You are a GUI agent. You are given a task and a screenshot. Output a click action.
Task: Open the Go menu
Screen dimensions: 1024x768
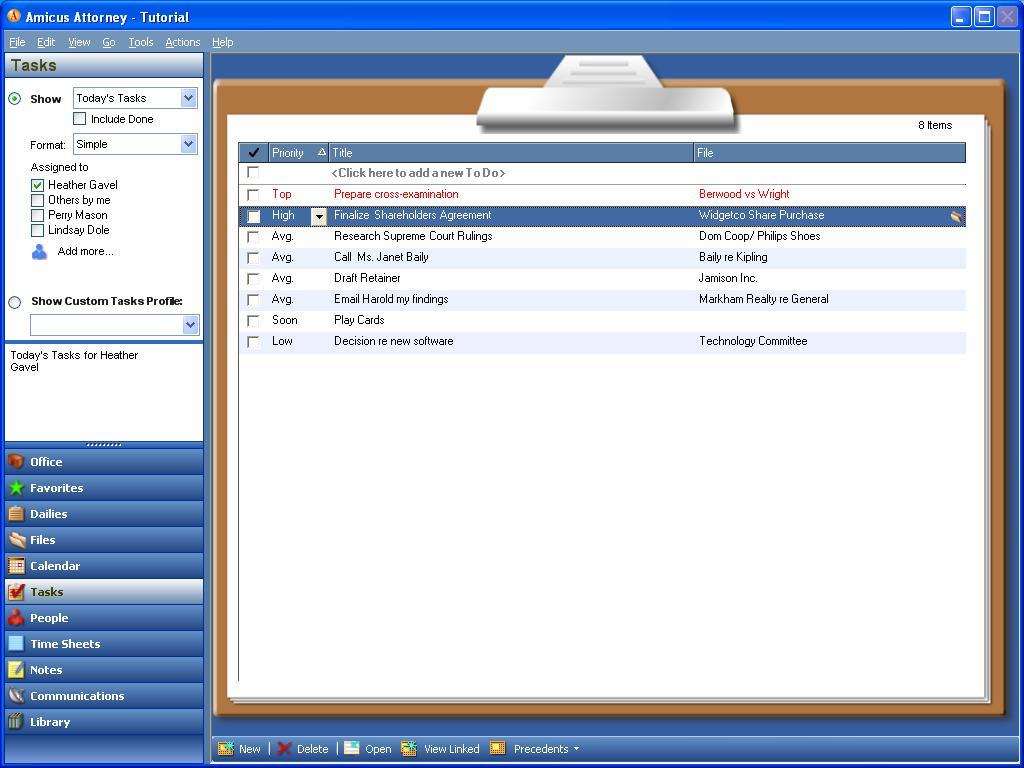(108, 42)
